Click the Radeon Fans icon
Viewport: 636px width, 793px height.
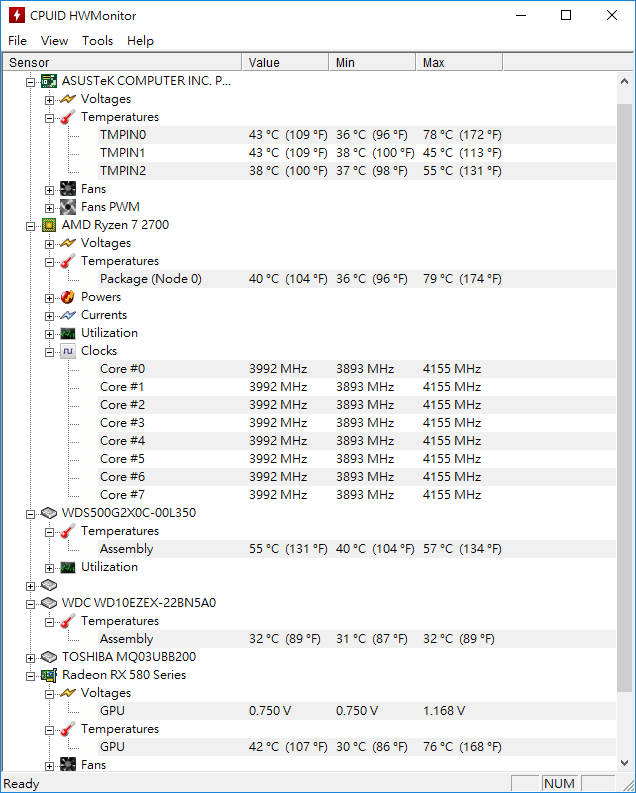click(68, 765)
